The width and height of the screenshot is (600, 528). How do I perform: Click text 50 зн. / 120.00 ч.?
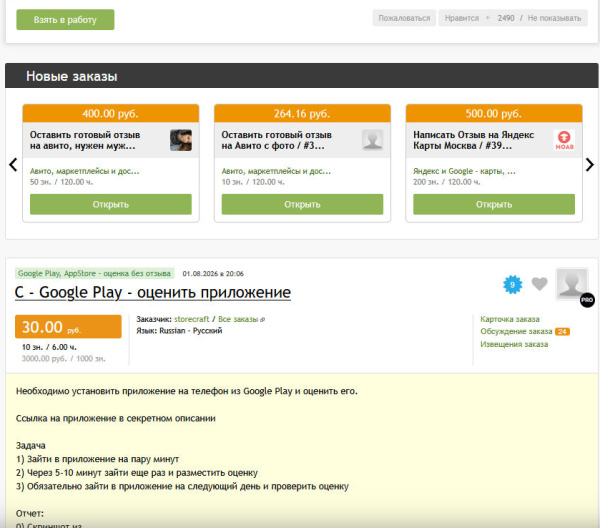(x=61, y=182)
